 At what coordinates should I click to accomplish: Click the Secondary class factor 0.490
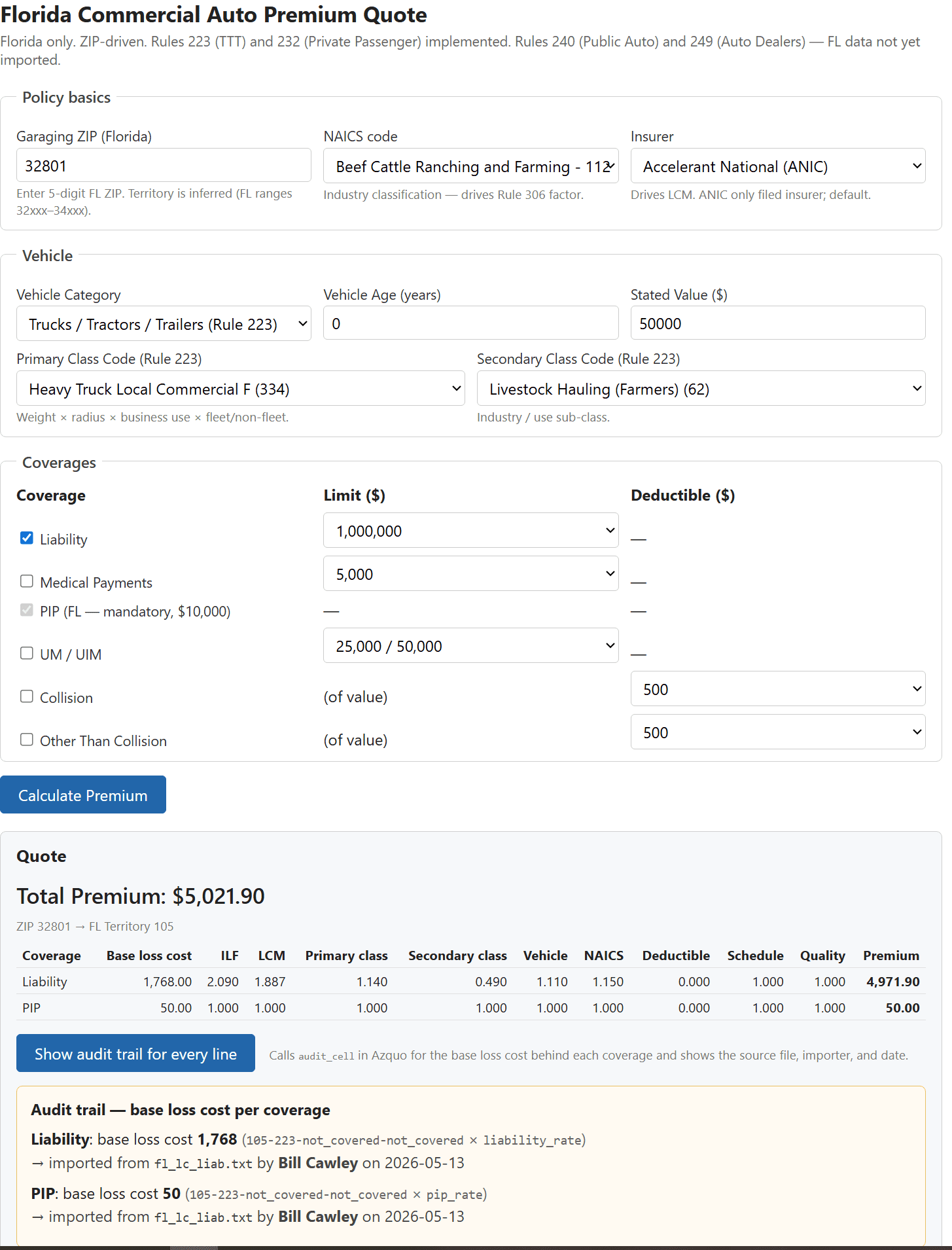[491, 982]
